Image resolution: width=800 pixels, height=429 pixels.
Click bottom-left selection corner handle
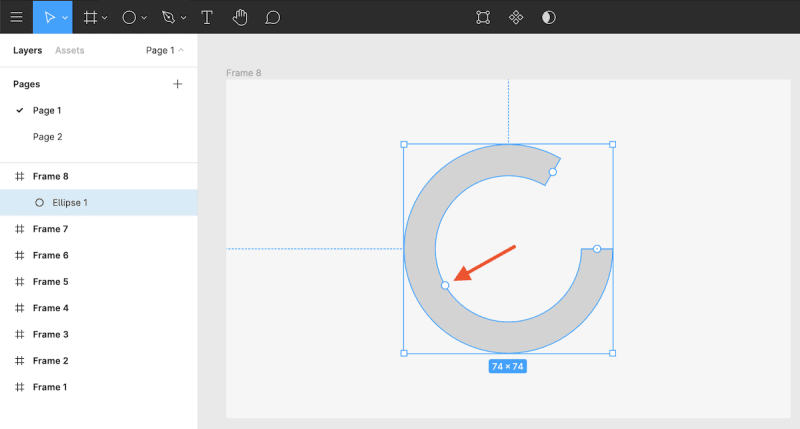pos(404,353)
